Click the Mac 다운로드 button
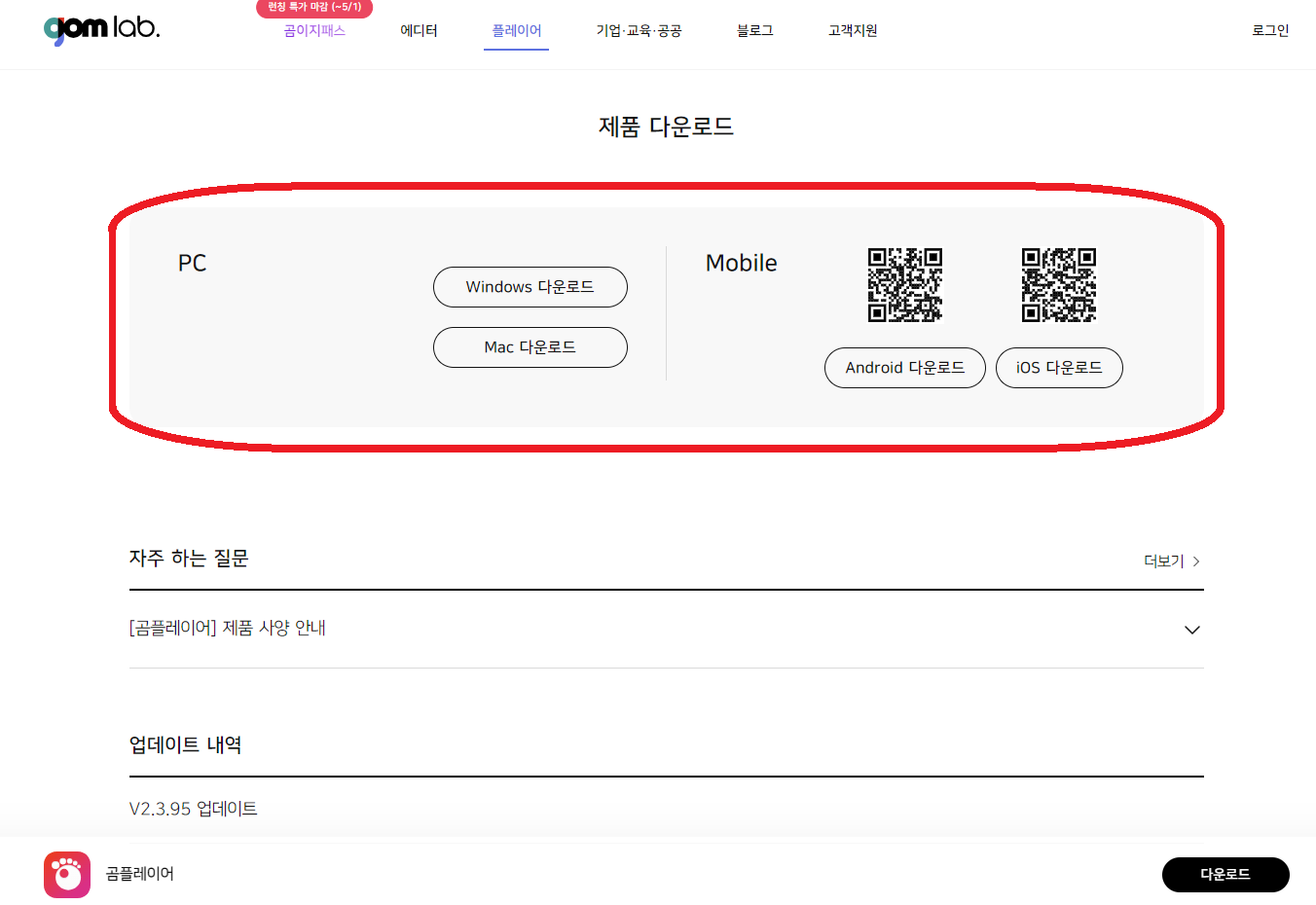The width and height of the screenshot is (1316, 905). point(530,347)
